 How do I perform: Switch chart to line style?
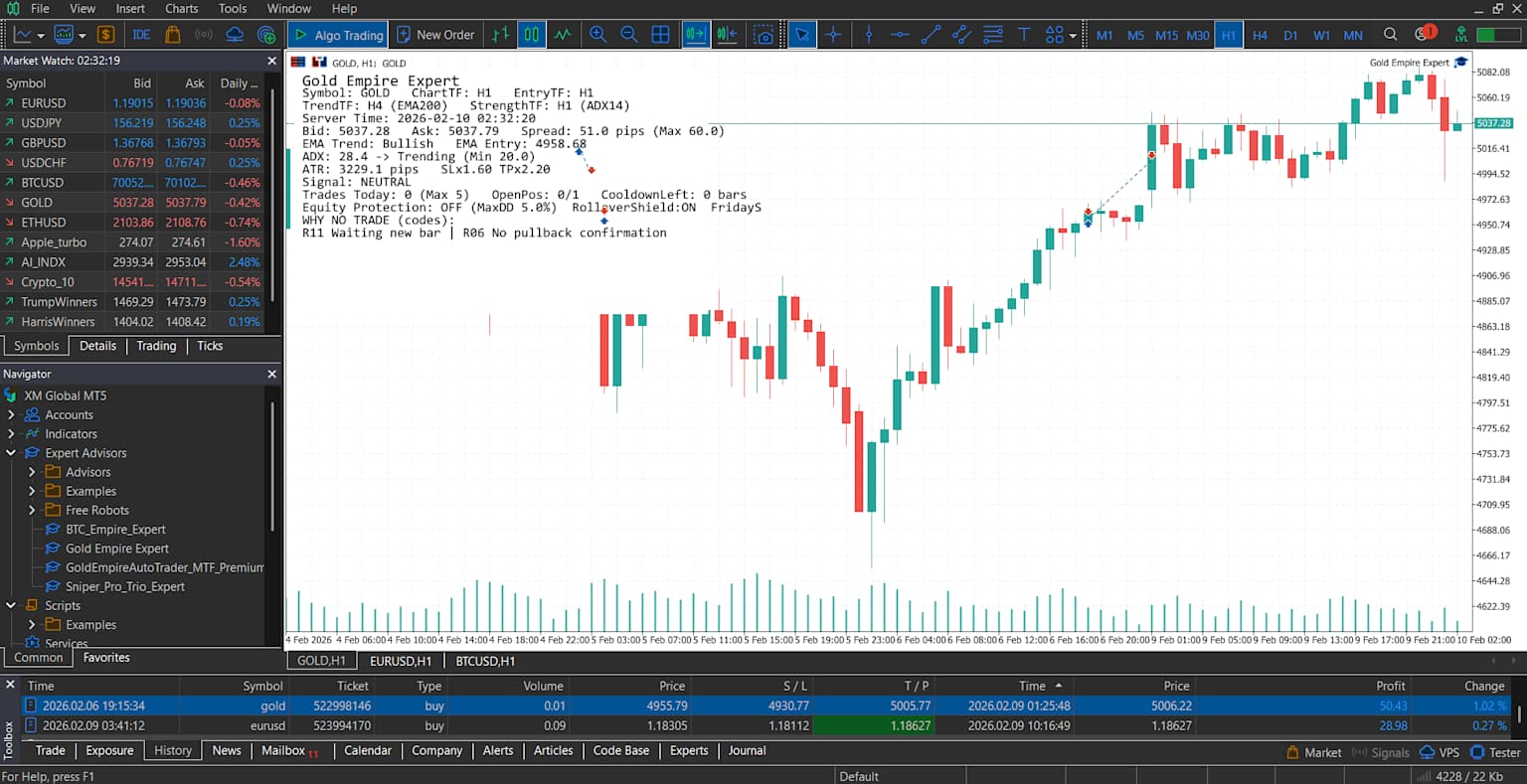tap(563, 34)
